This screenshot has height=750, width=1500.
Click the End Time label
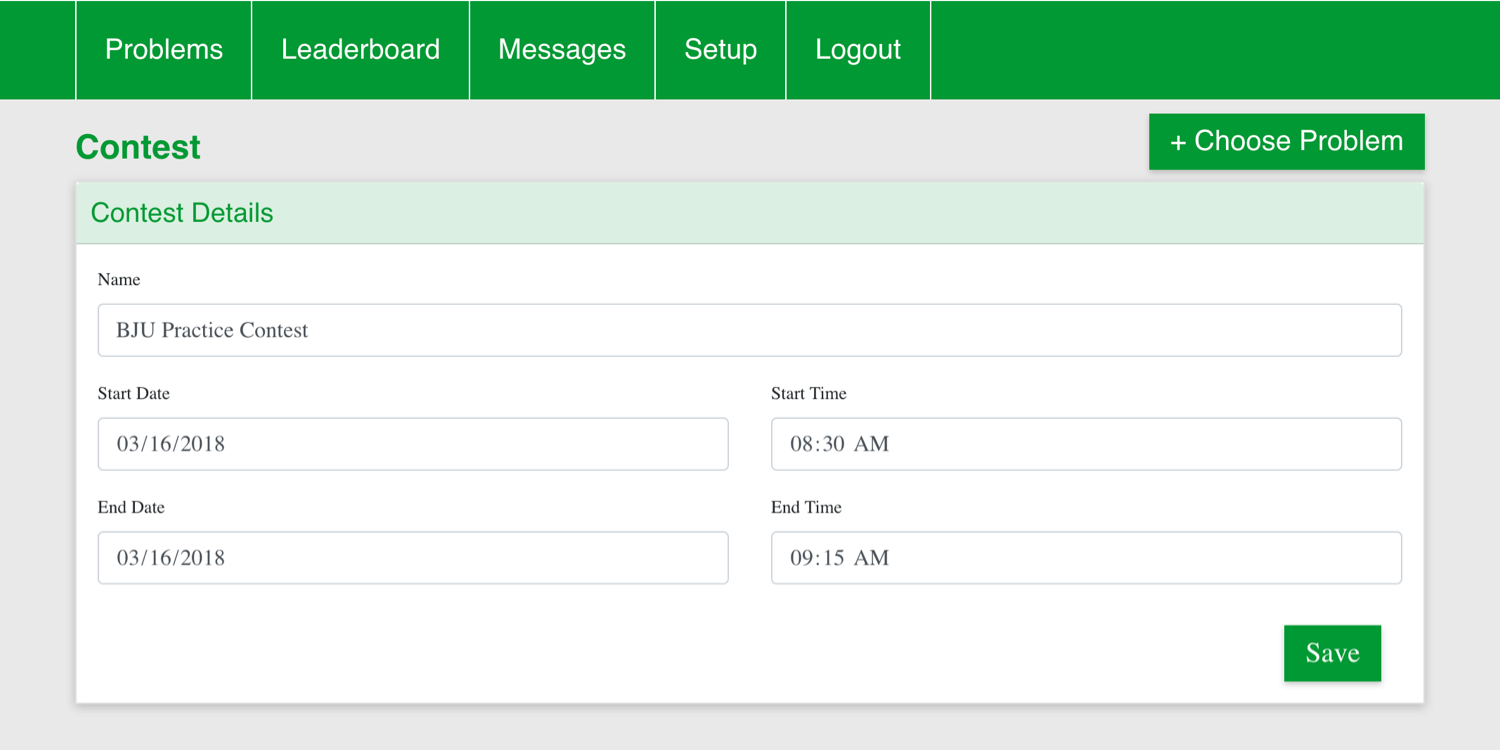(806, 508)
